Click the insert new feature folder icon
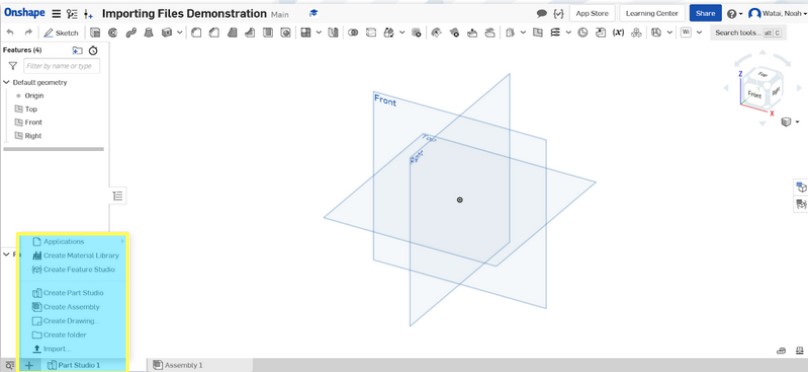 [77, 50]
